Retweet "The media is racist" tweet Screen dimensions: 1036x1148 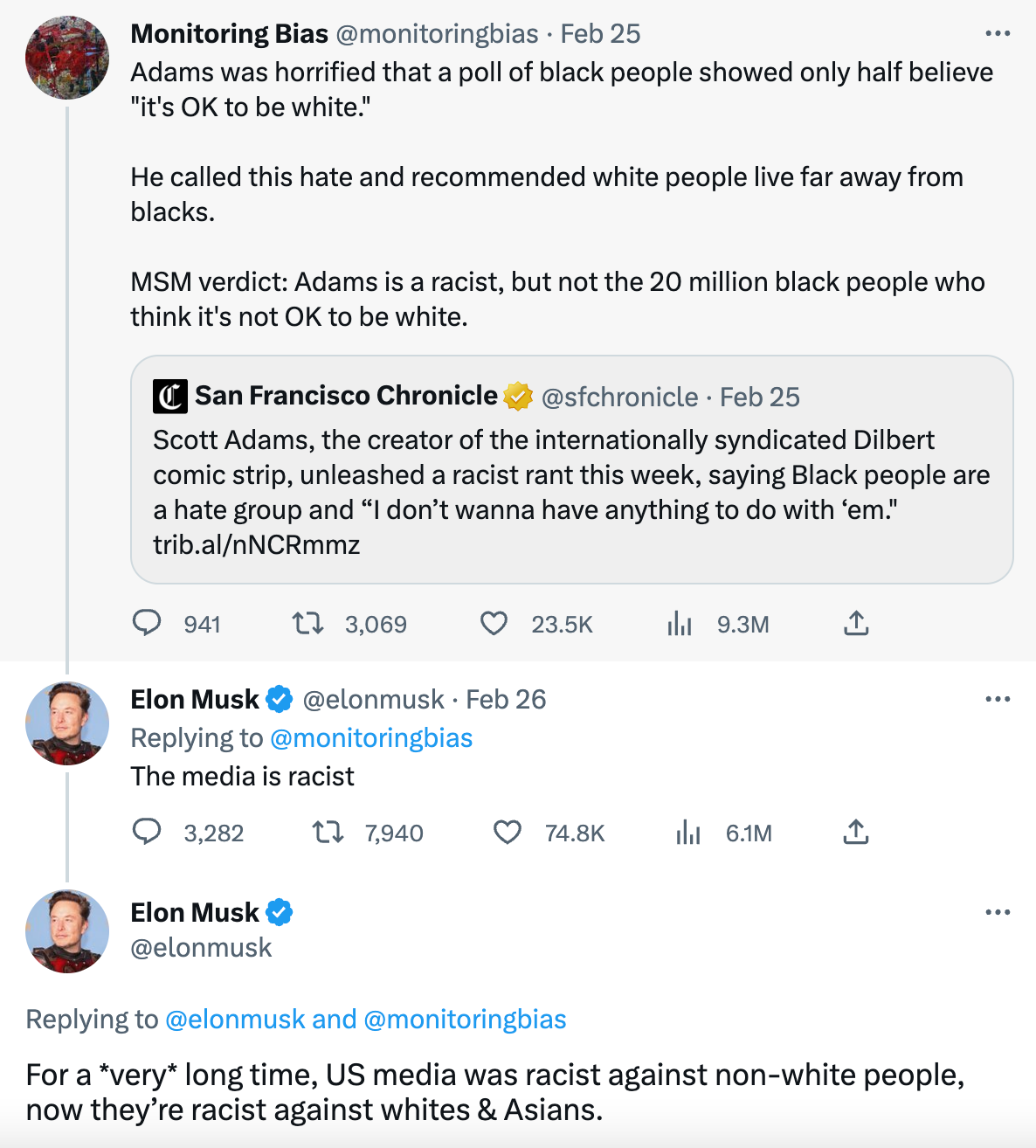tap(328, 832)
